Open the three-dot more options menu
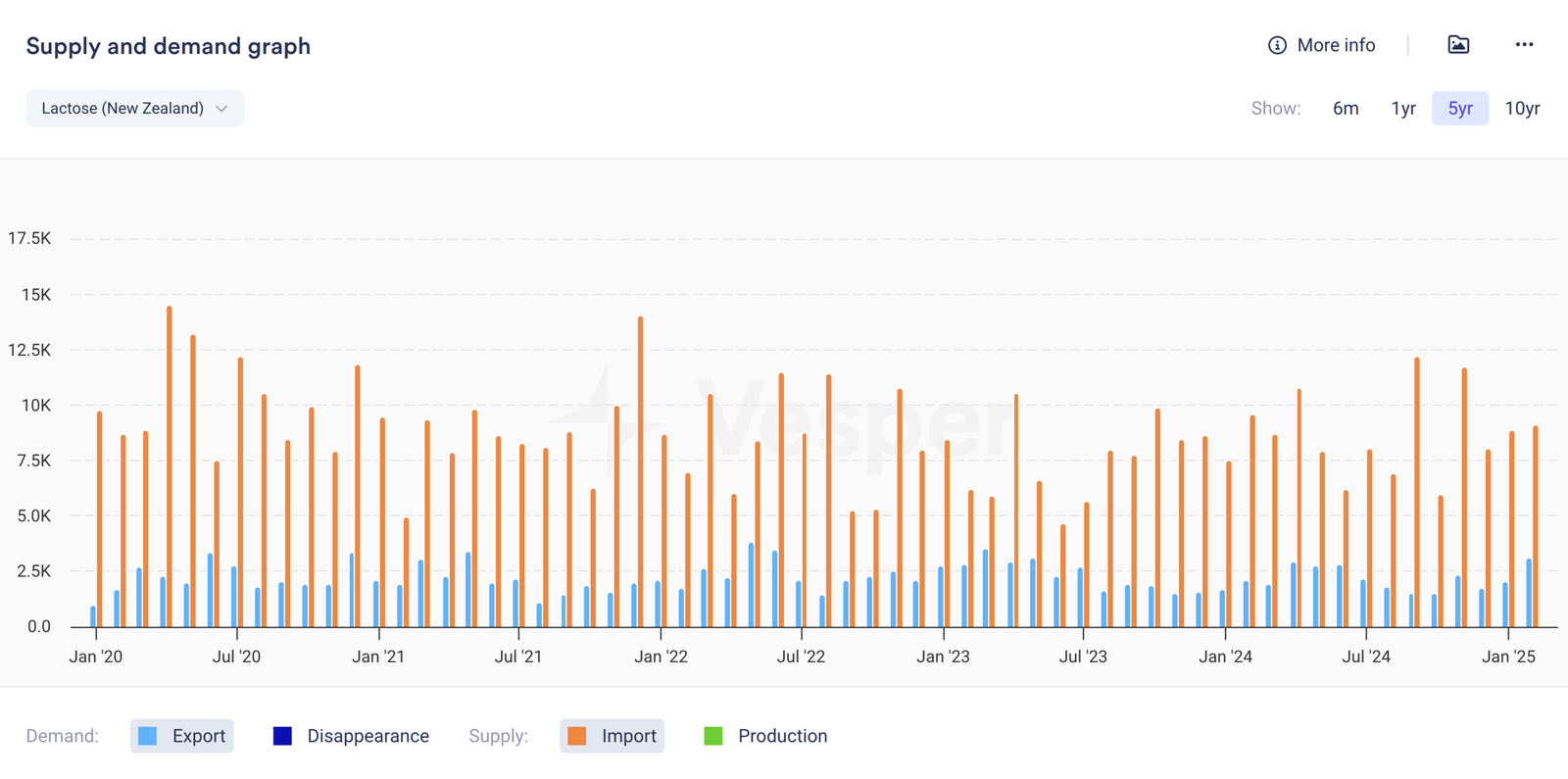1568x779 pixels. click(1524, 45)
